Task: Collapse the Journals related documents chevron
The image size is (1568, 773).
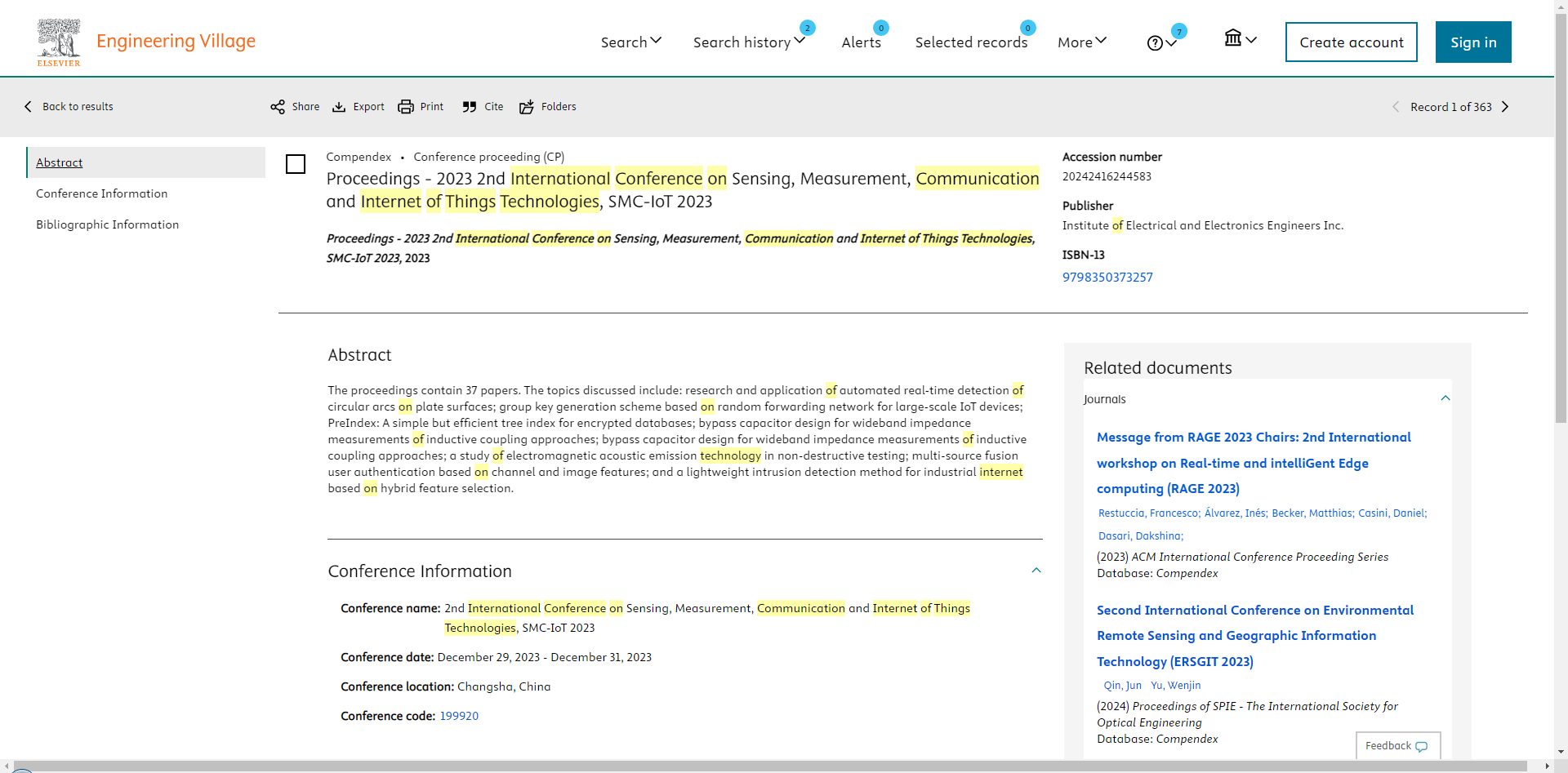Action: [1445, 398]
